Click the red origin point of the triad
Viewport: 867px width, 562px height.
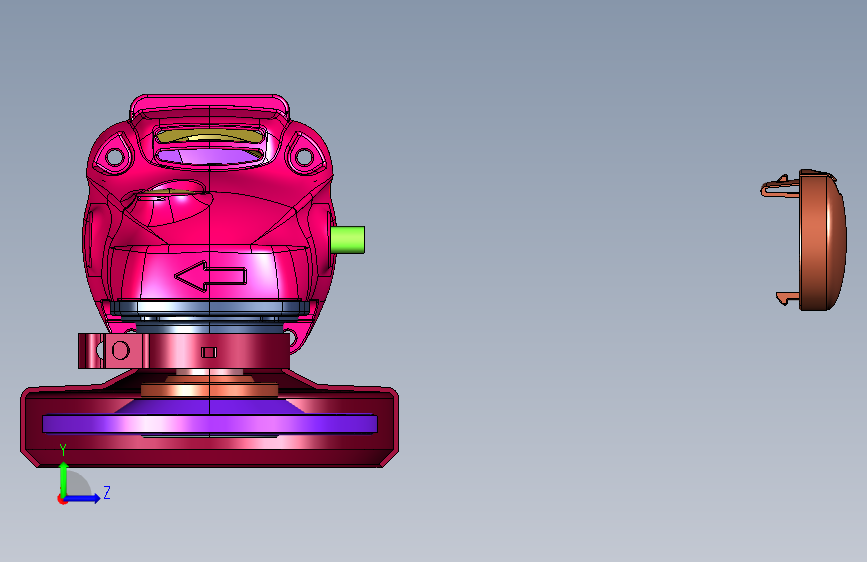coord(62,499)
